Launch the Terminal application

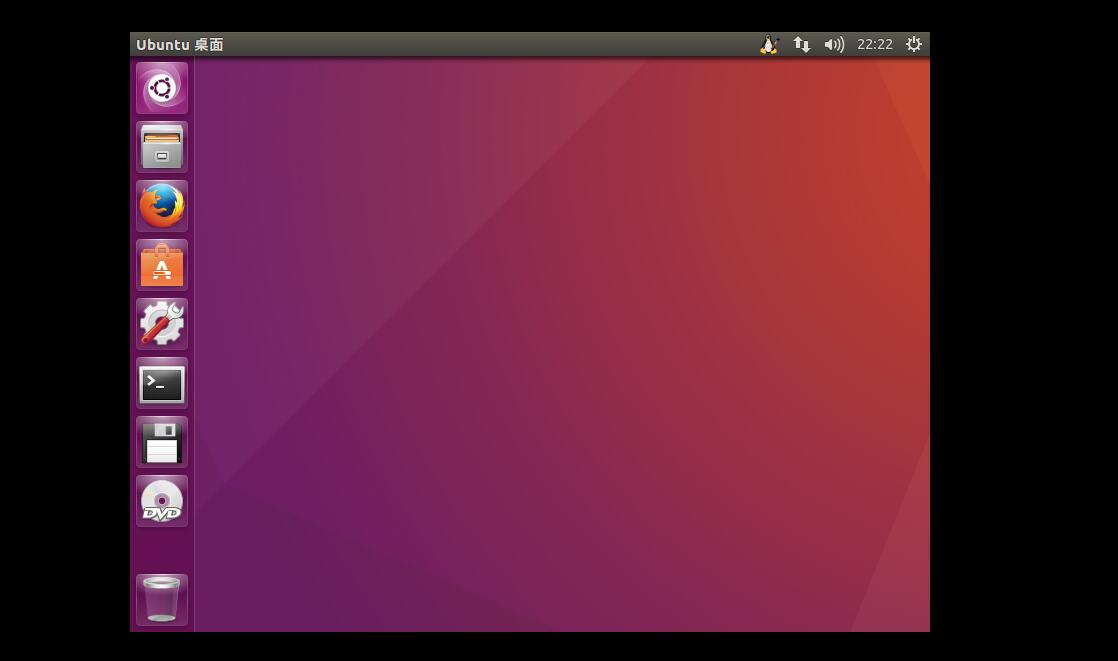click(x=161, y=383)
